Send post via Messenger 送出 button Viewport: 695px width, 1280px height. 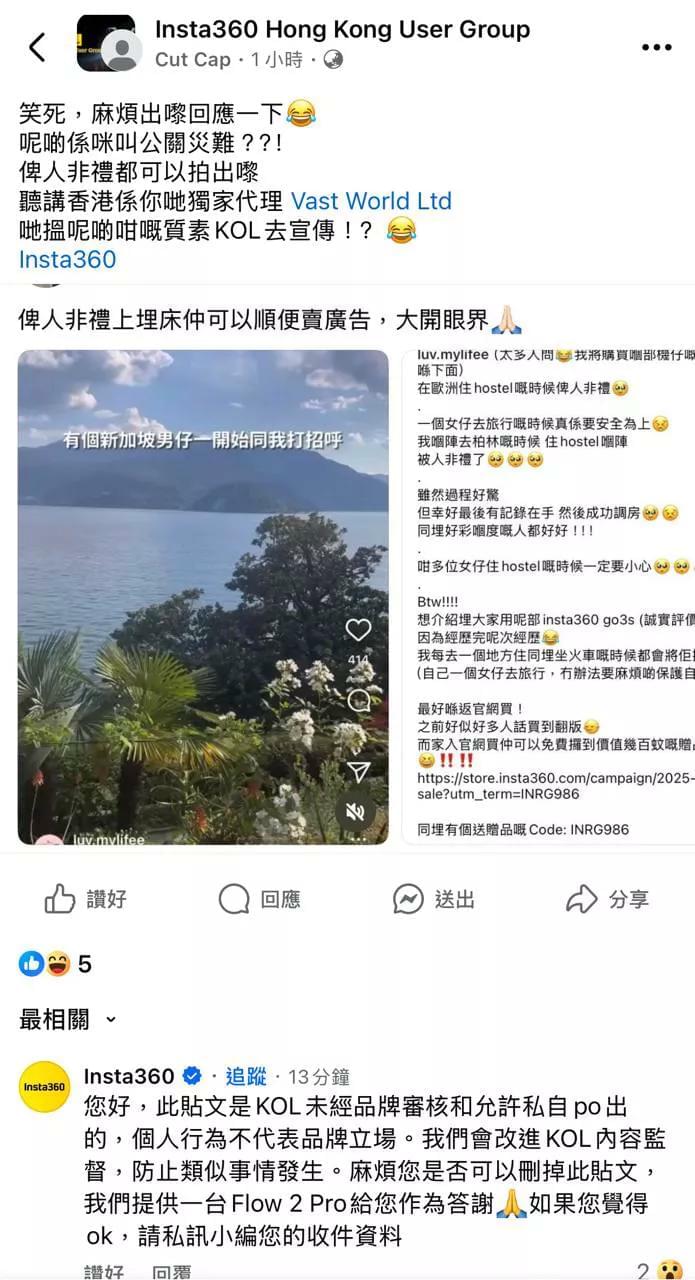pyautogui.click(x=433, y=899)
